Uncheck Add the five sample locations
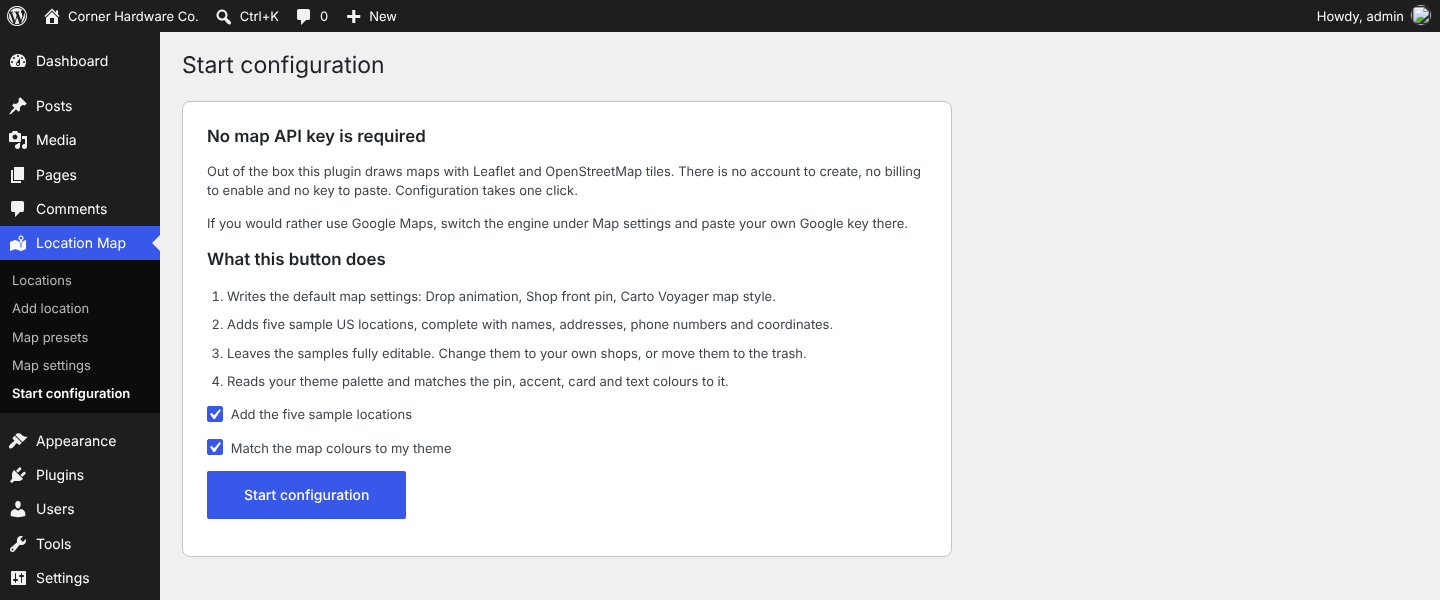Image resolution: width=1440 pixels, height=600 pixels. click(215, 414)
